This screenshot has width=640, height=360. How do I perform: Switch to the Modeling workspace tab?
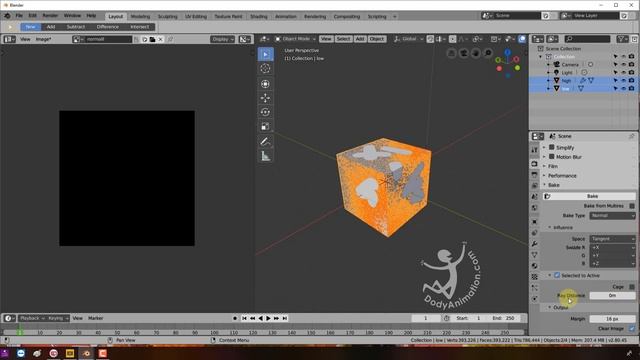140,16
